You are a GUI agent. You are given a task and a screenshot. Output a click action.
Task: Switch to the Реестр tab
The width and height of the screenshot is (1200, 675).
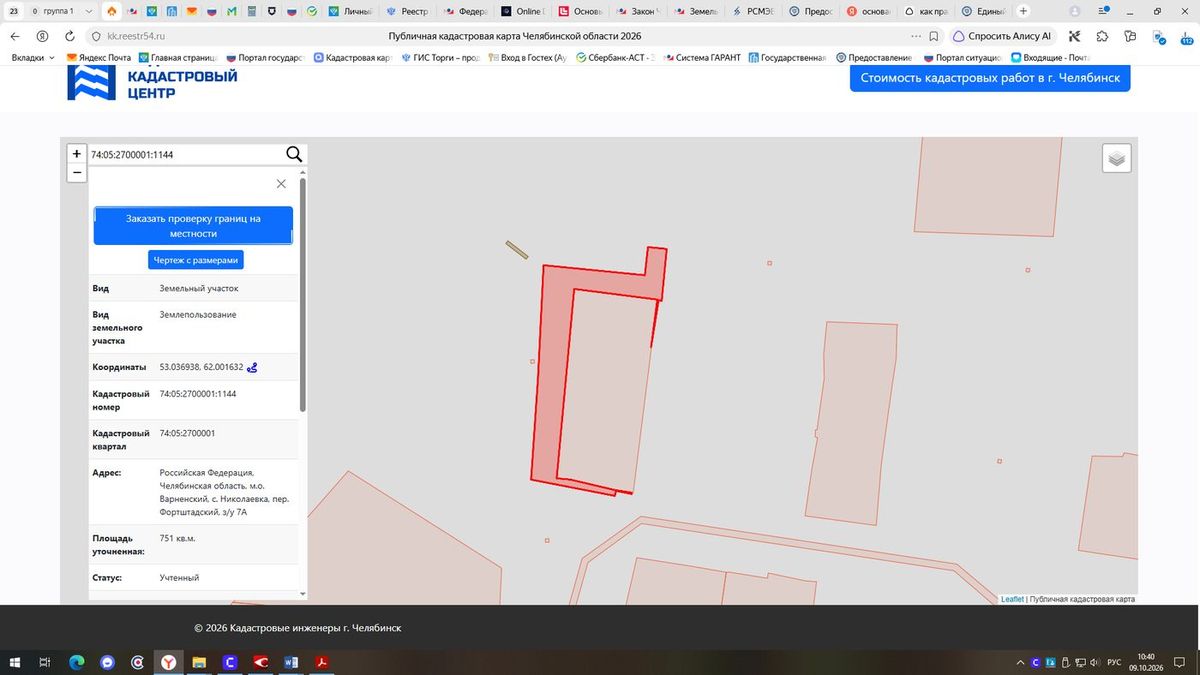[410, 11]
